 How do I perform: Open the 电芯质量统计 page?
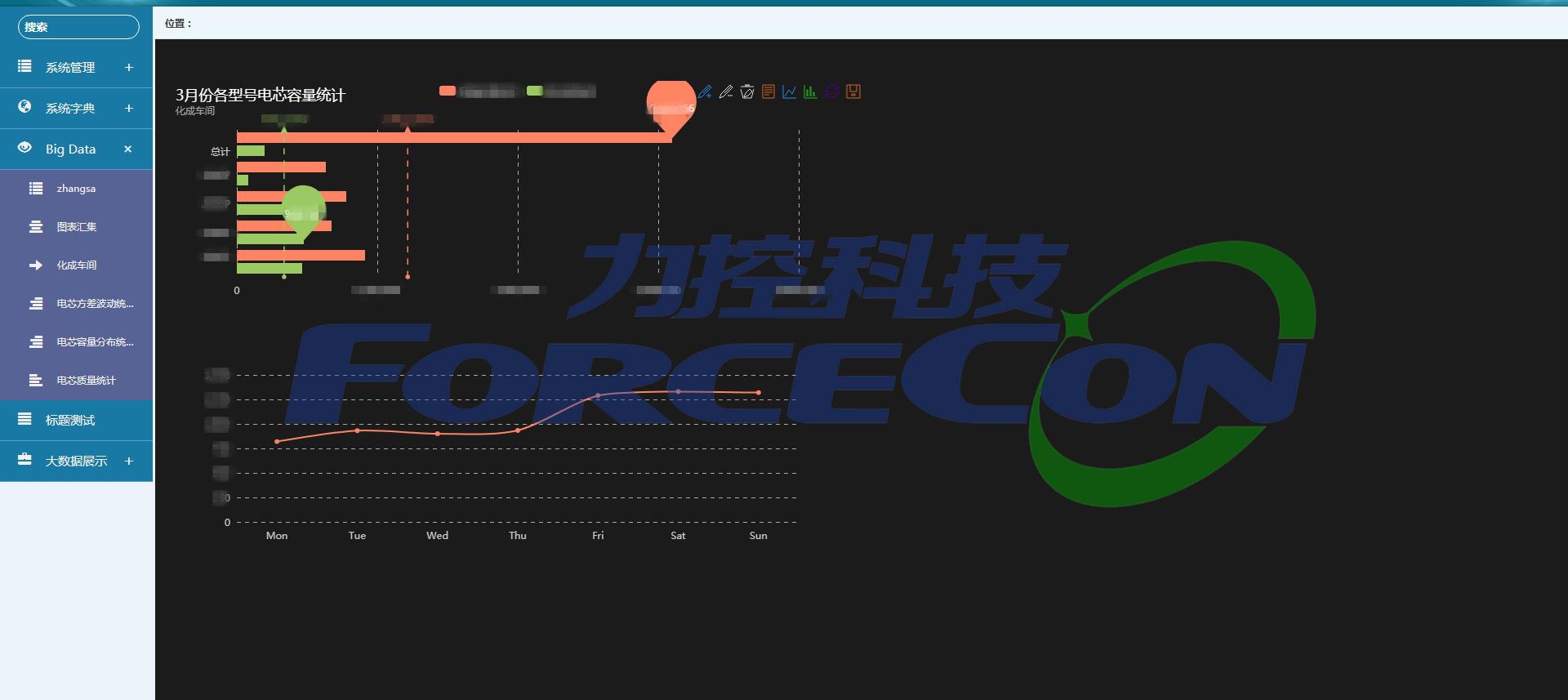[x=86, y=381]
